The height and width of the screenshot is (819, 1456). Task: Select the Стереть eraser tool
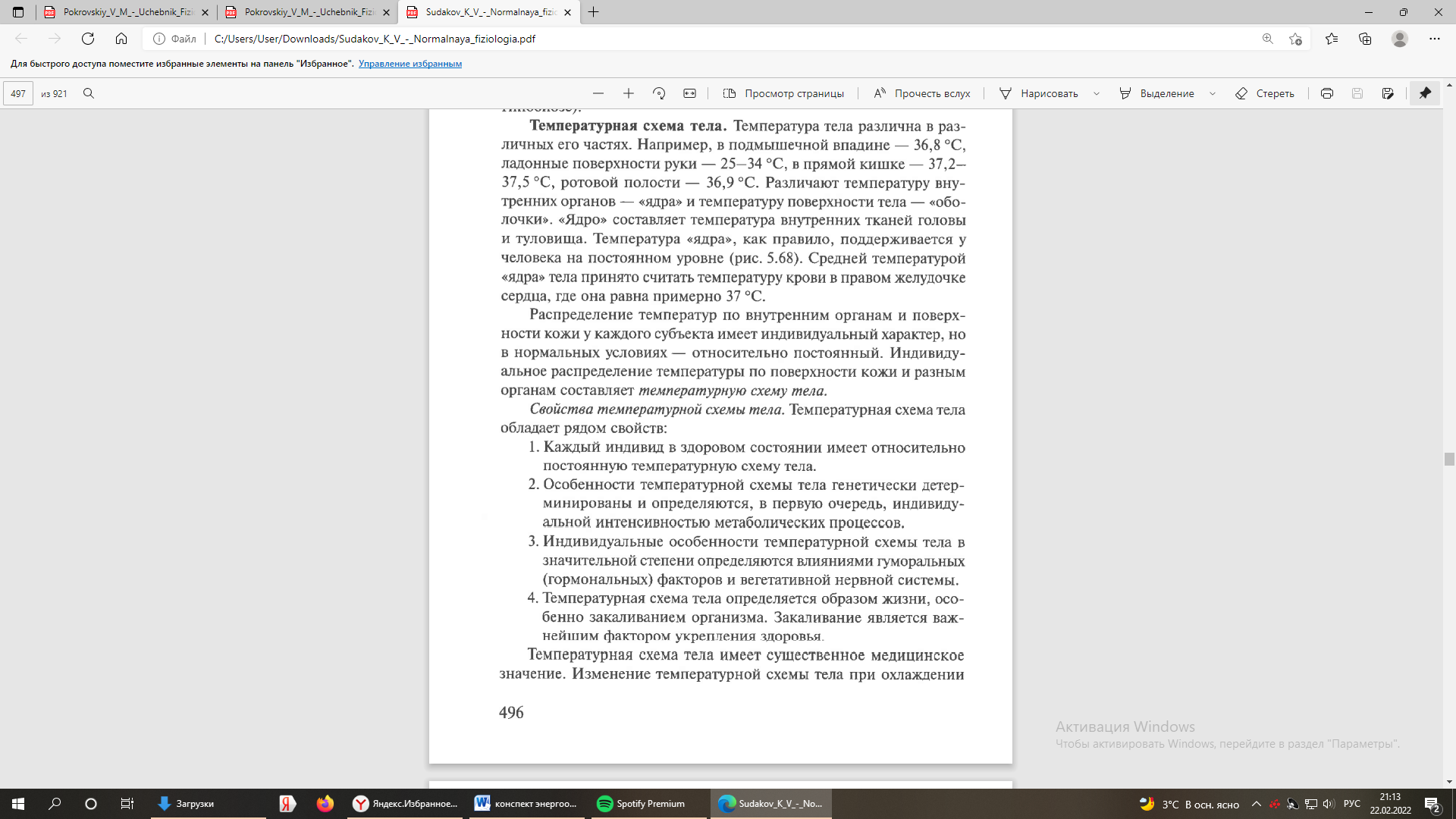click(x=1265, y=93)
